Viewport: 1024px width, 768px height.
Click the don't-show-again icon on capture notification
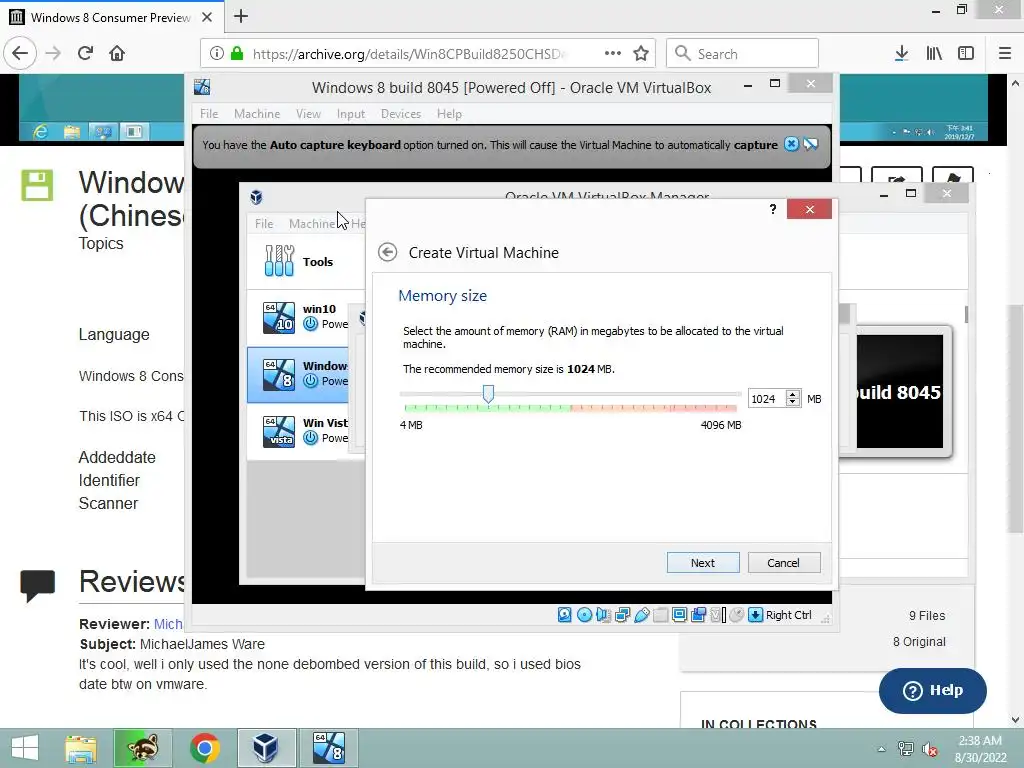(x=810, y=144)
